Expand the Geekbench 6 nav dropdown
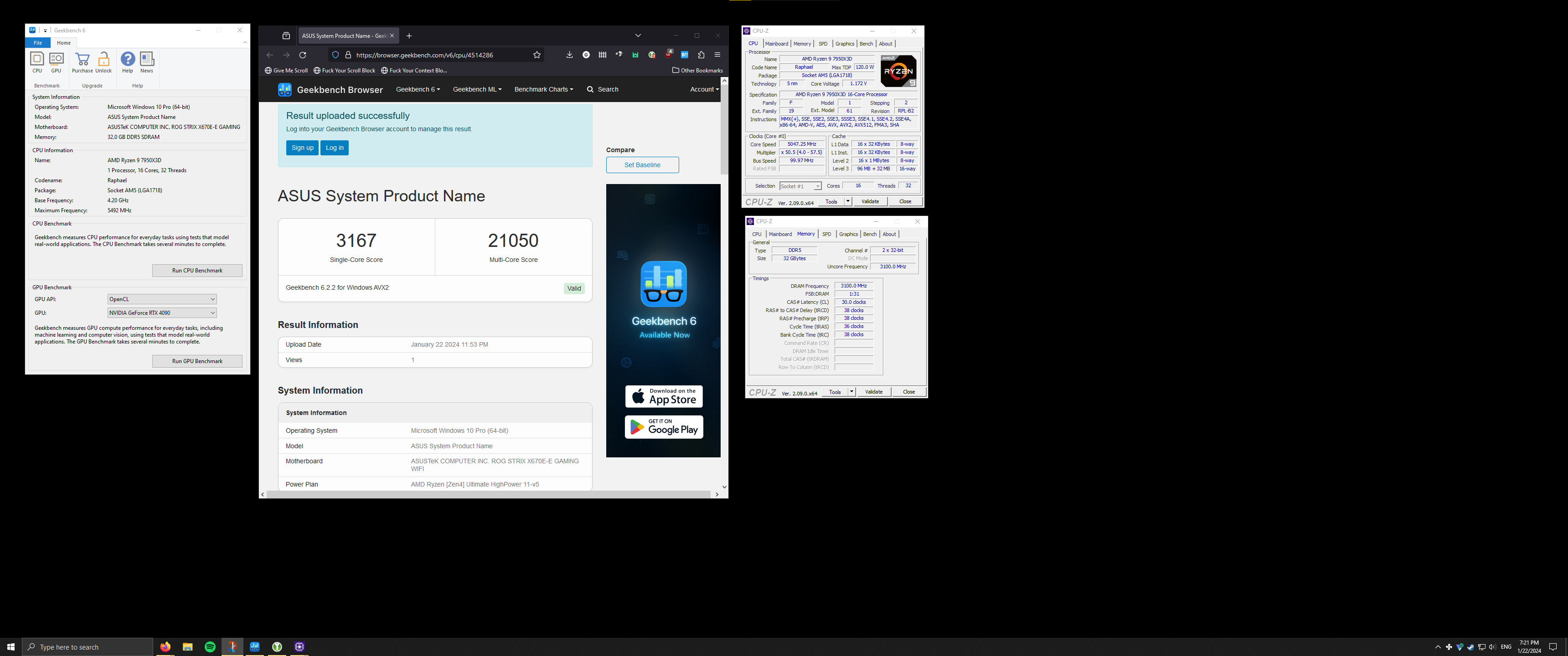 point(418,89)
